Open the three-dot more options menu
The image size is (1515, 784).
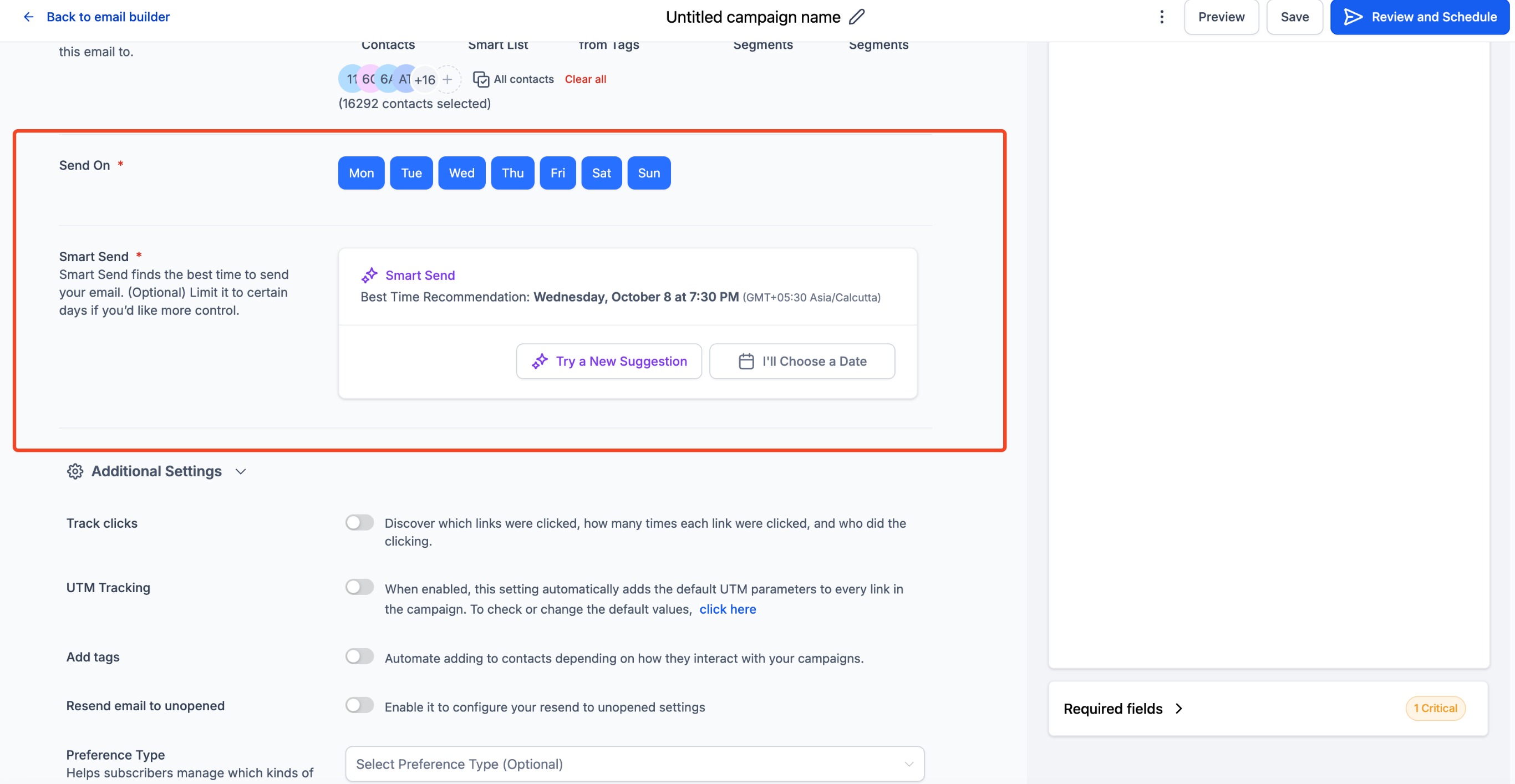click(x=1161, y=17)
